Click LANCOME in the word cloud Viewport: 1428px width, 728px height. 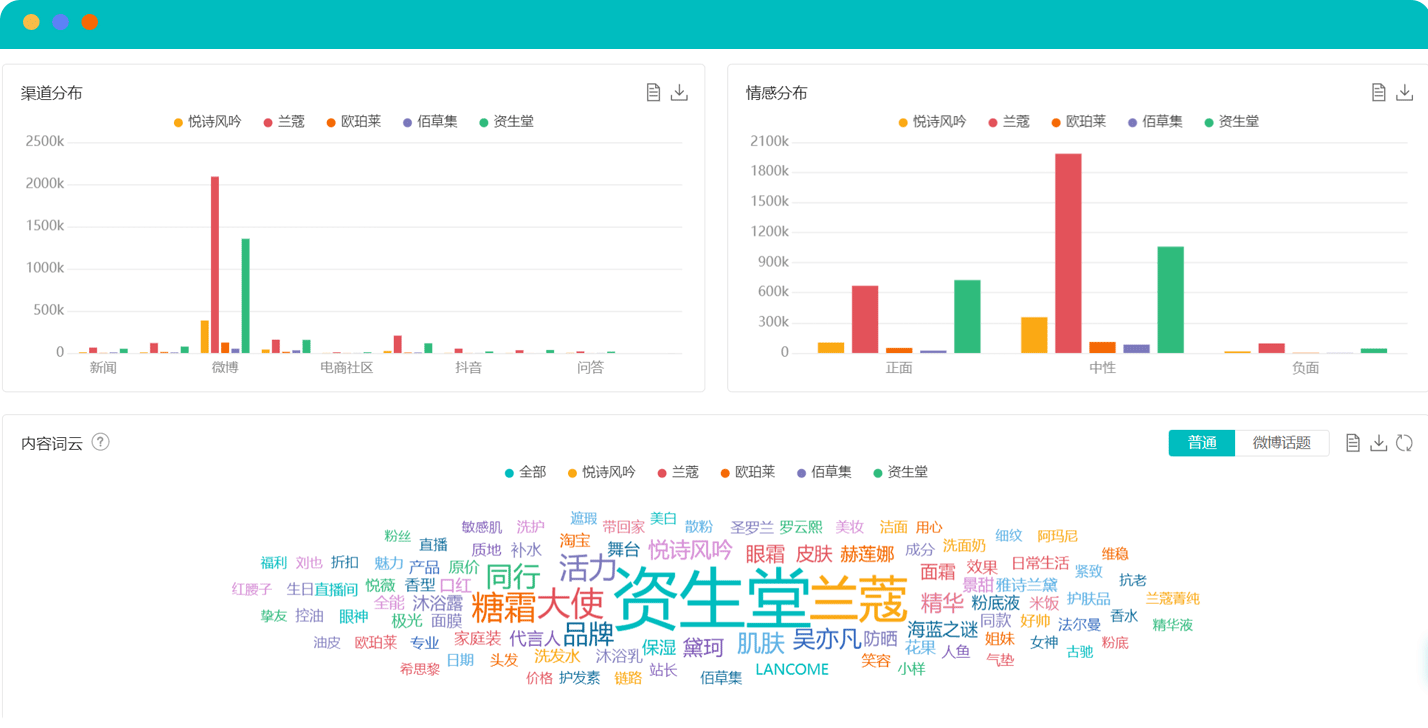(792, 669)
